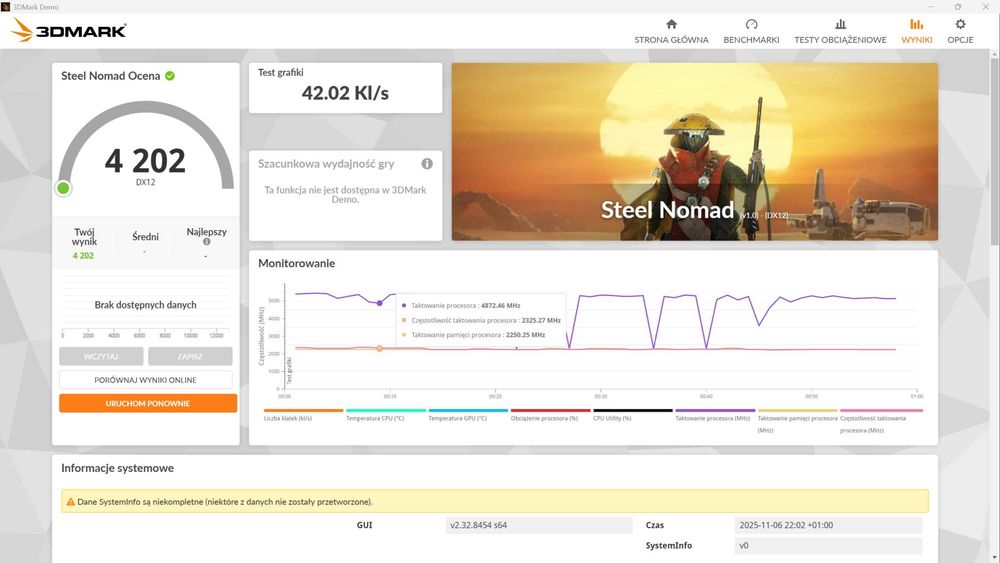
Task: Click the Twój wynik value 4 202
Action: coord(83,256)
